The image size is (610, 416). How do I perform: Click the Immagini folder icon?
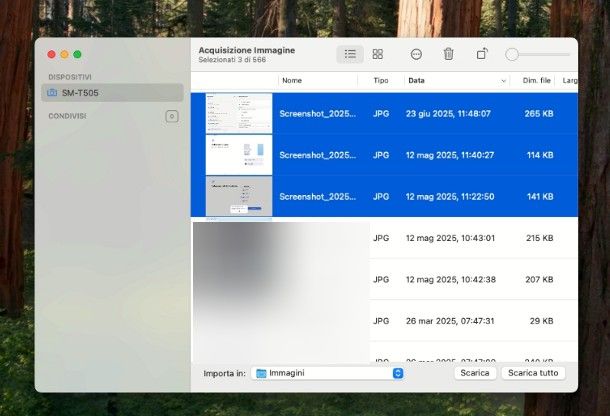261,373
